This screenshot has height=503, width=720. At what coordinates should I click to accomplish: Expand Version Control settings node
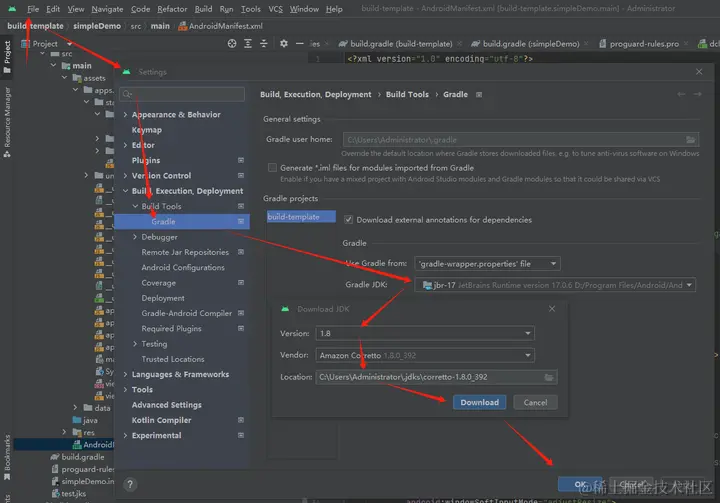(125, 175)
